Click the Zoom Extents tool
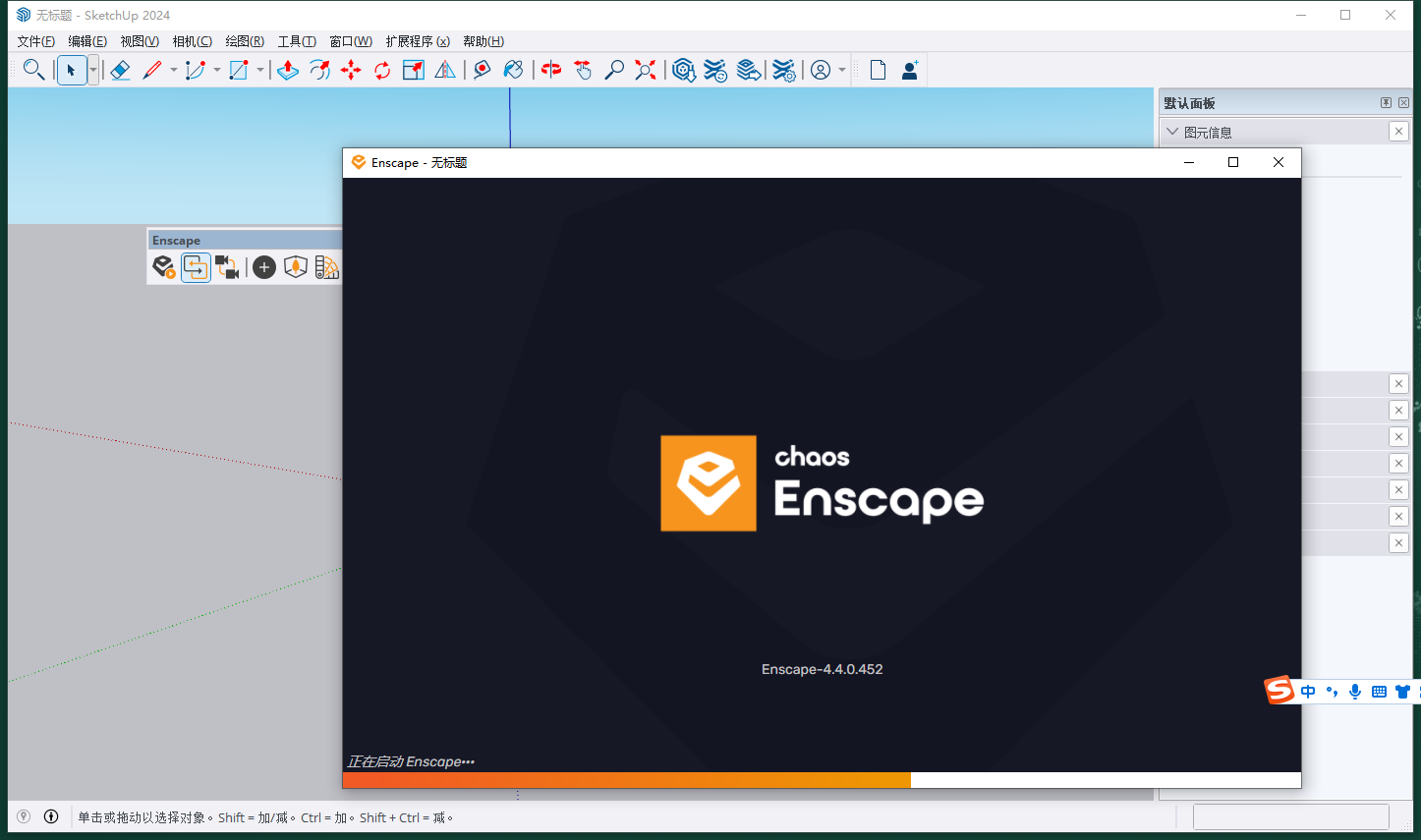Screen dimensions: 1421x840 tap(646, 70)
